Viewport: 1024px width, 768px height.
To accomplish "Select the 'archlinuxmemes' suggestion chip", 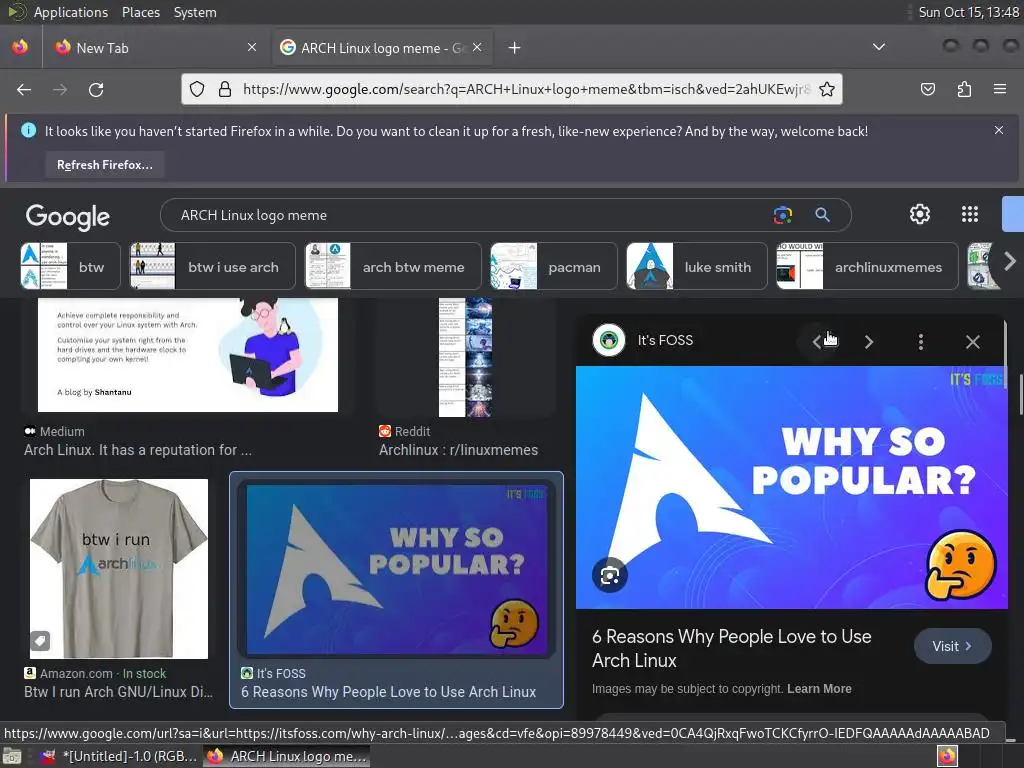I will tap(867, 266).
